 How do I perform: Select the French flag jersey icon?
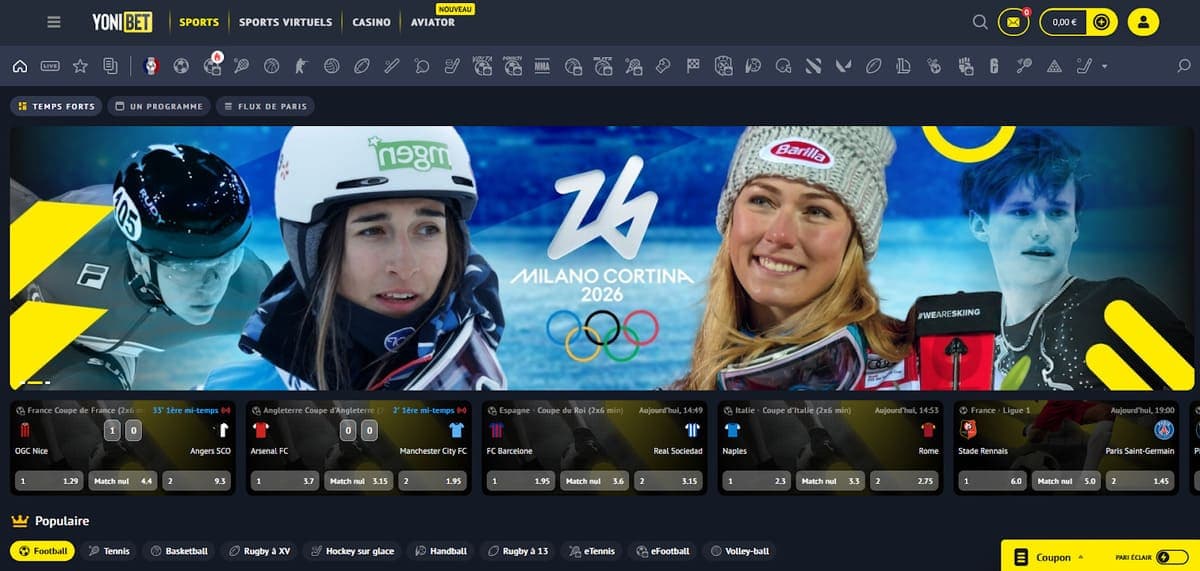coord(151,67)
